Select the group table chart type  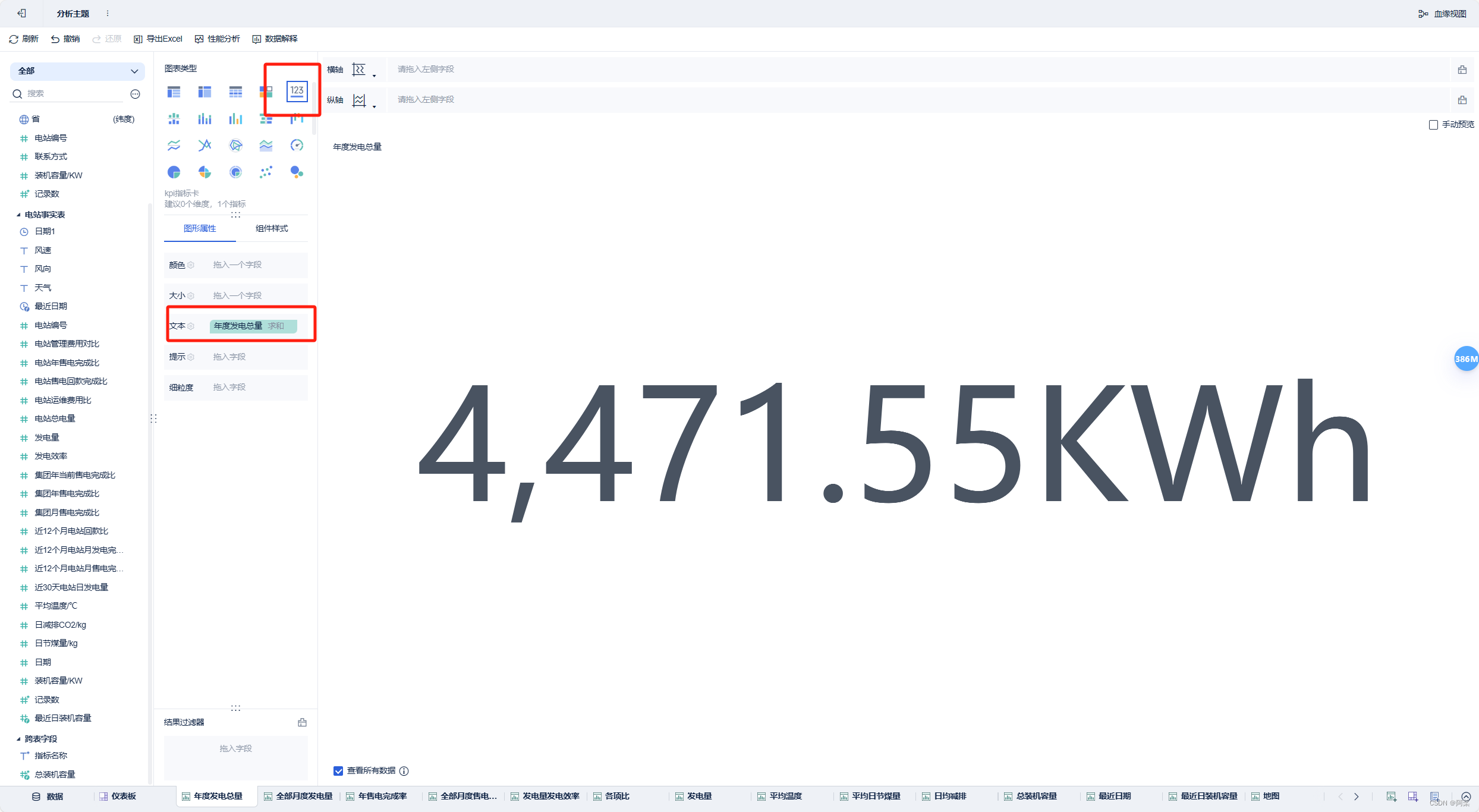174,92
